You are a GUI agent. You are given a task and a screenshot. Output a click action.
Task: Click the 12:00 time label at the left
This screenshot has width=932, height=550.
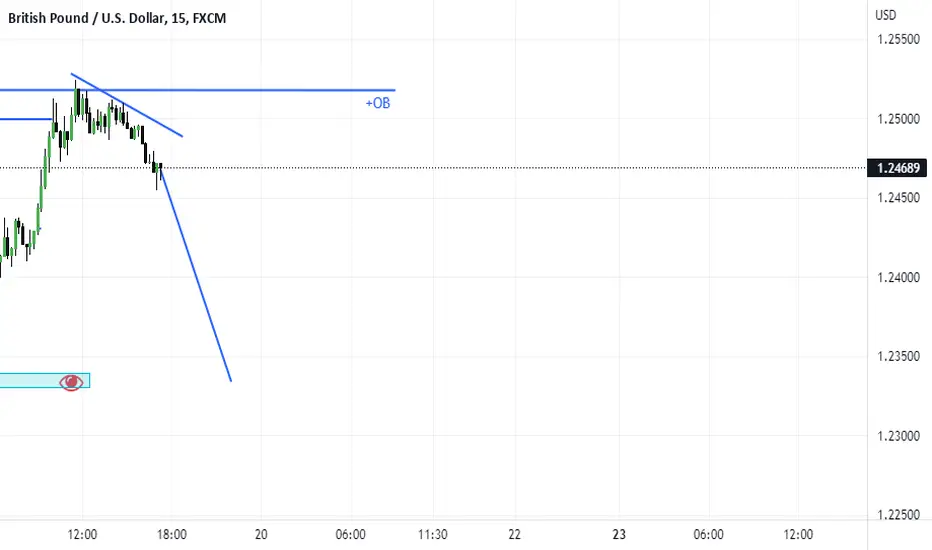coord(82,534)
